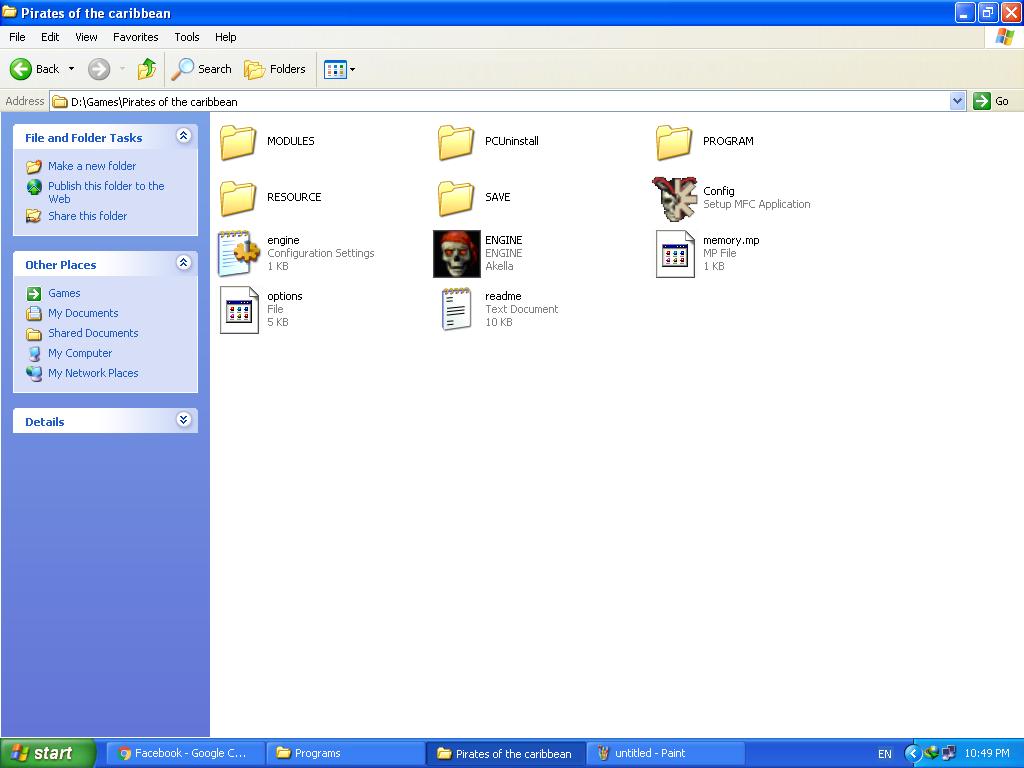This screenshot has height=768, width=1024.
Task: Open the Help menu
Action: [225, 37]
